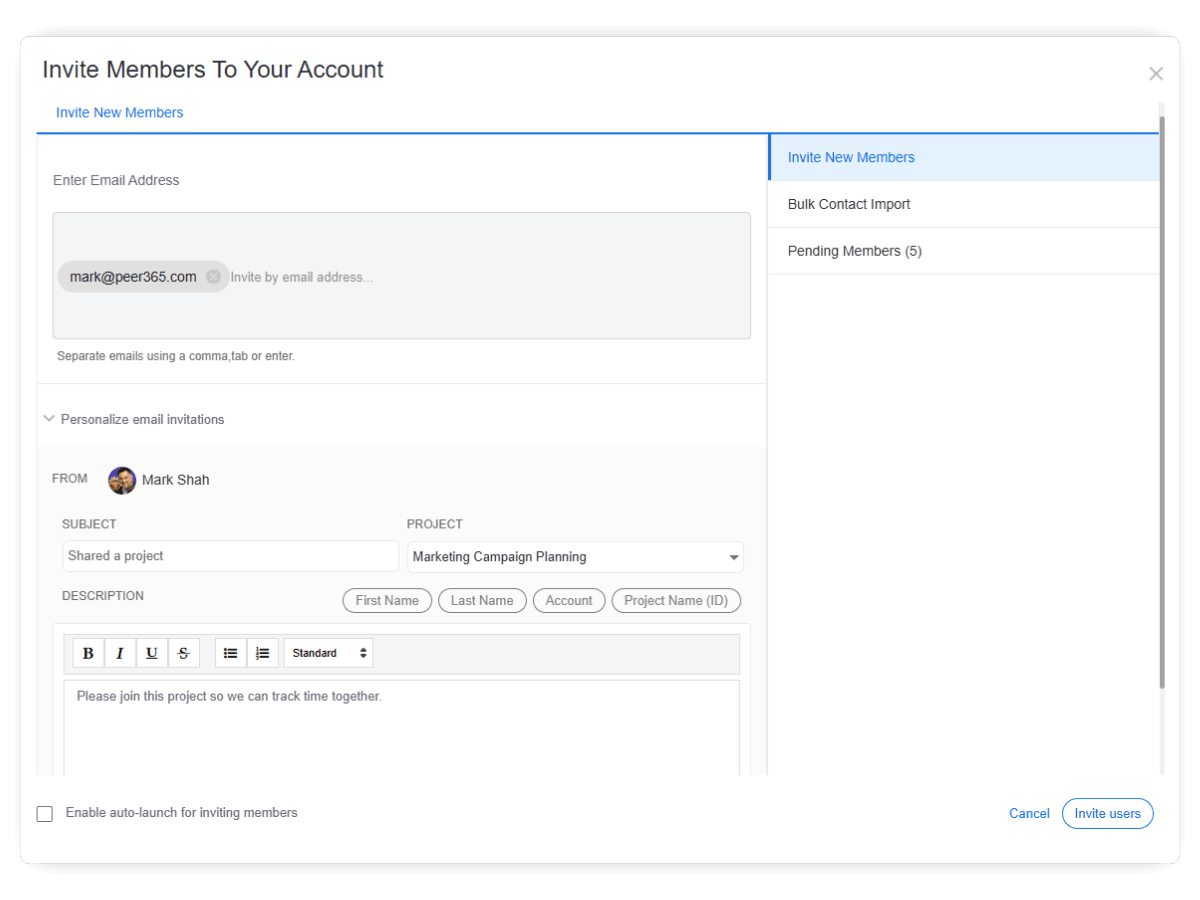The height and width of the screenshot is (900, 1200).
Task: Select Invite New Members in side menu
Action: click(x=963, y=157)
